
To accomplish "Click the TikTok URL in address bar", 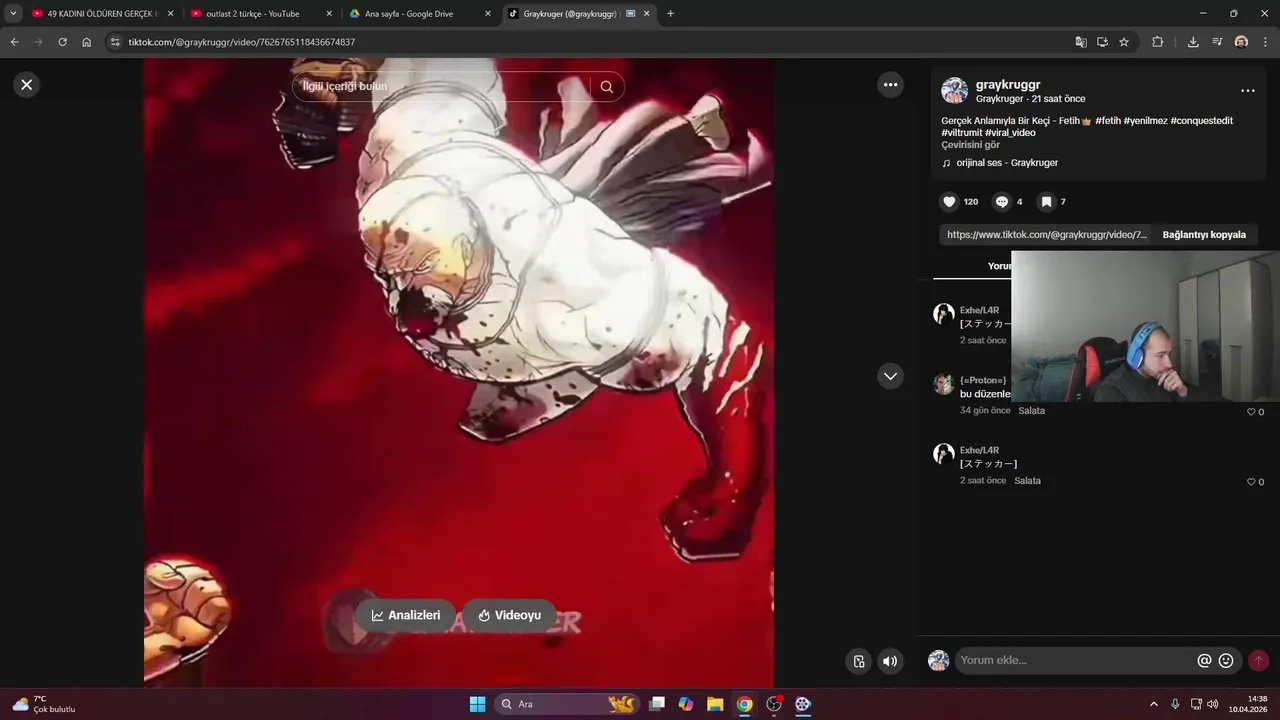I will (x=241, y=42).
